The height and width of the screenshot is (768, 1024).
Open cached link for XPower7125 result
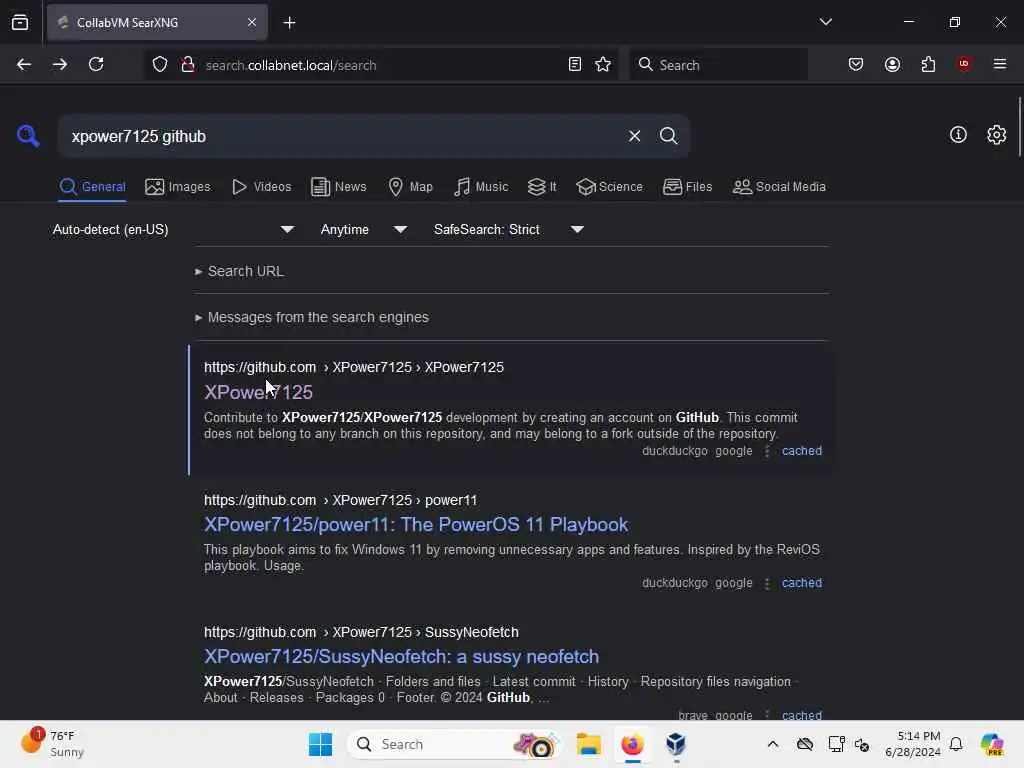(801, 451)
